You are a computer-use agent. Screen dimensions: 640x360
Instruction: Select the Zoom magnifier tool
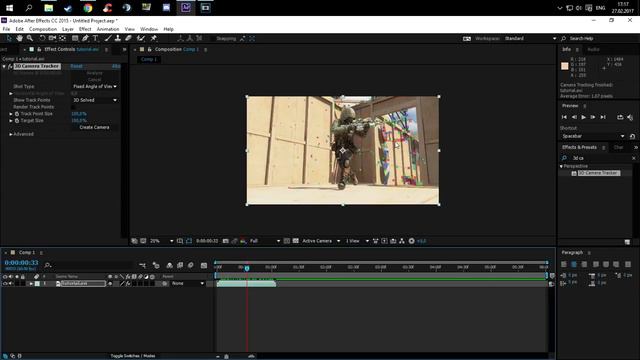click(30, 38)
